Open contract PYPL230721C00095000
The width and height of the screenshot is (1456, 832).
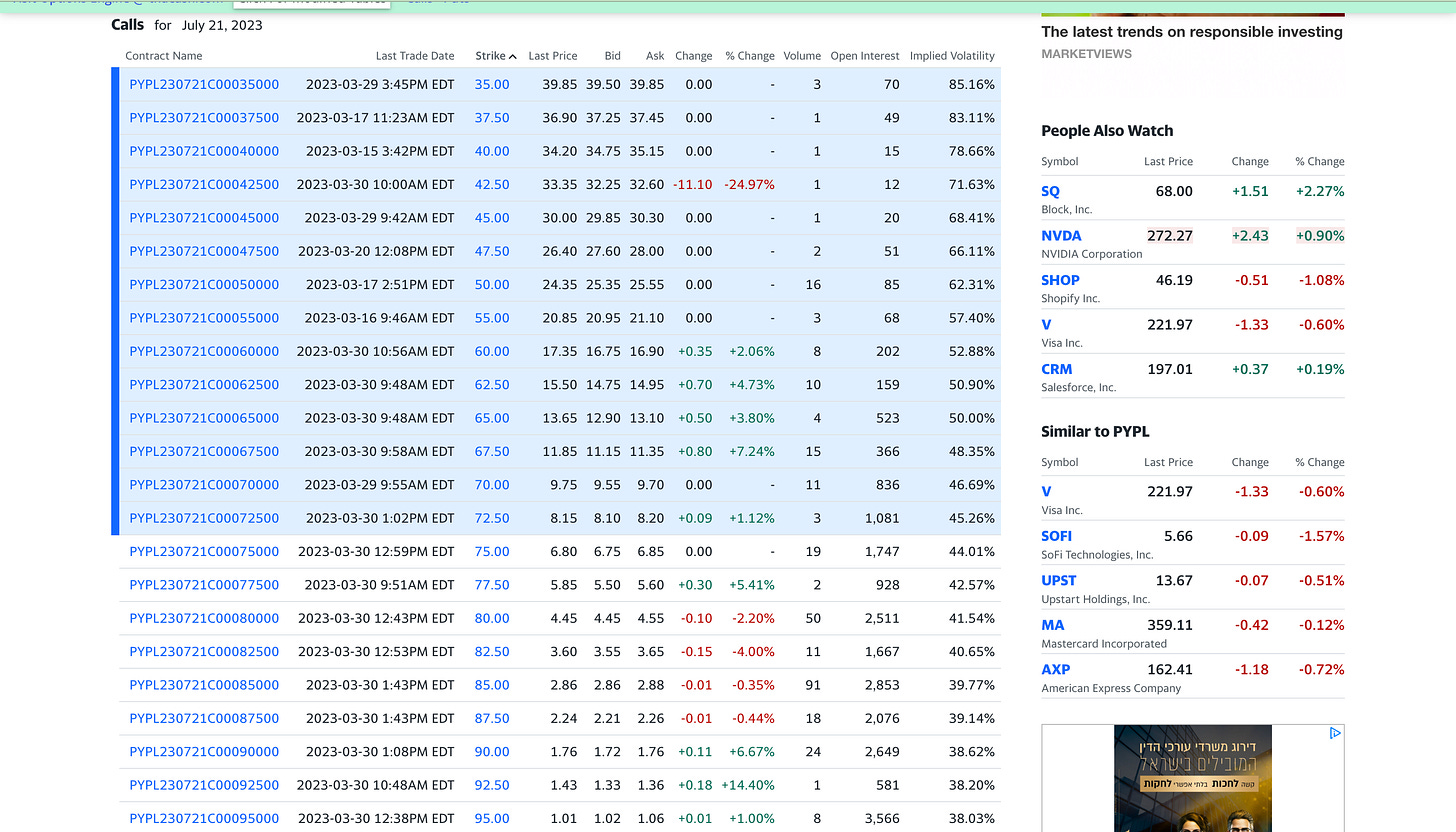click(204, 818)
